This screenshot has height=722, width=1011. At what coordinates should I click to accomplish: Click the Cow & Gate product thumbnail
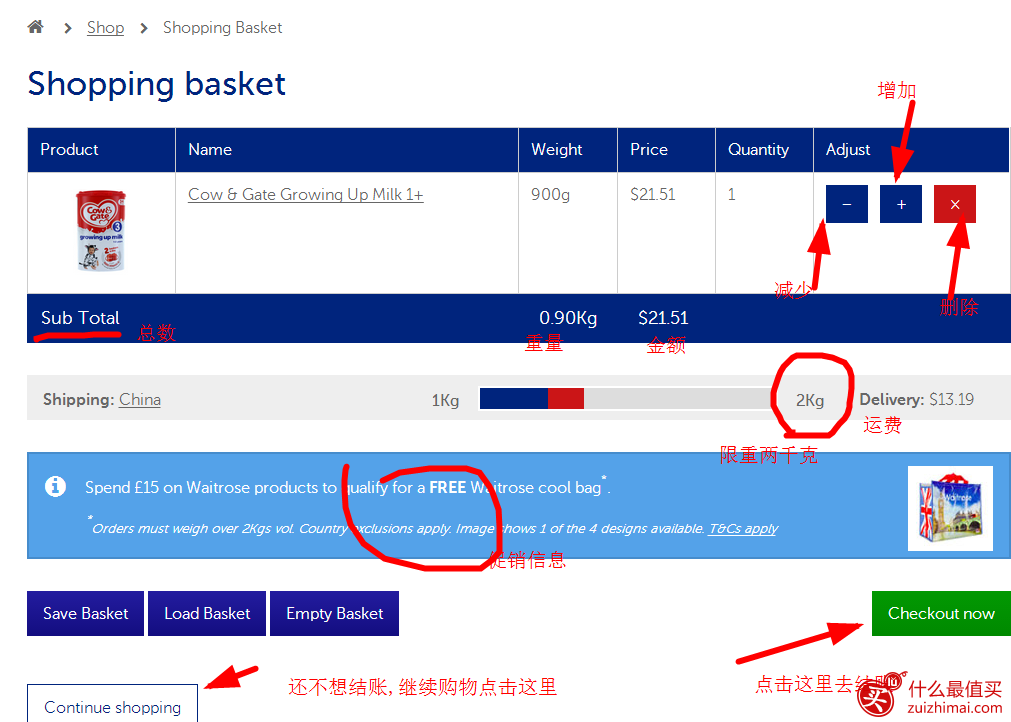click(101, 230)
